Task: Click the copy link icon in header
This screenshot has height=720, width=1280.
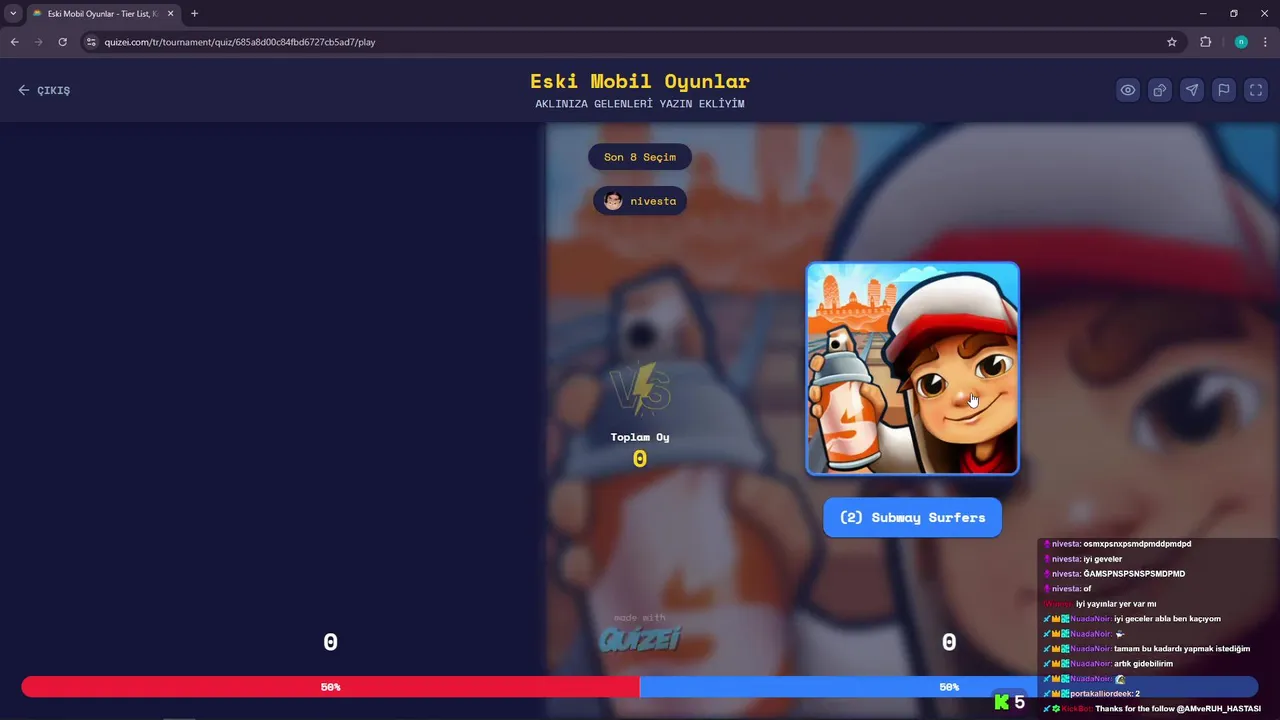Action: pos(1160,90)
